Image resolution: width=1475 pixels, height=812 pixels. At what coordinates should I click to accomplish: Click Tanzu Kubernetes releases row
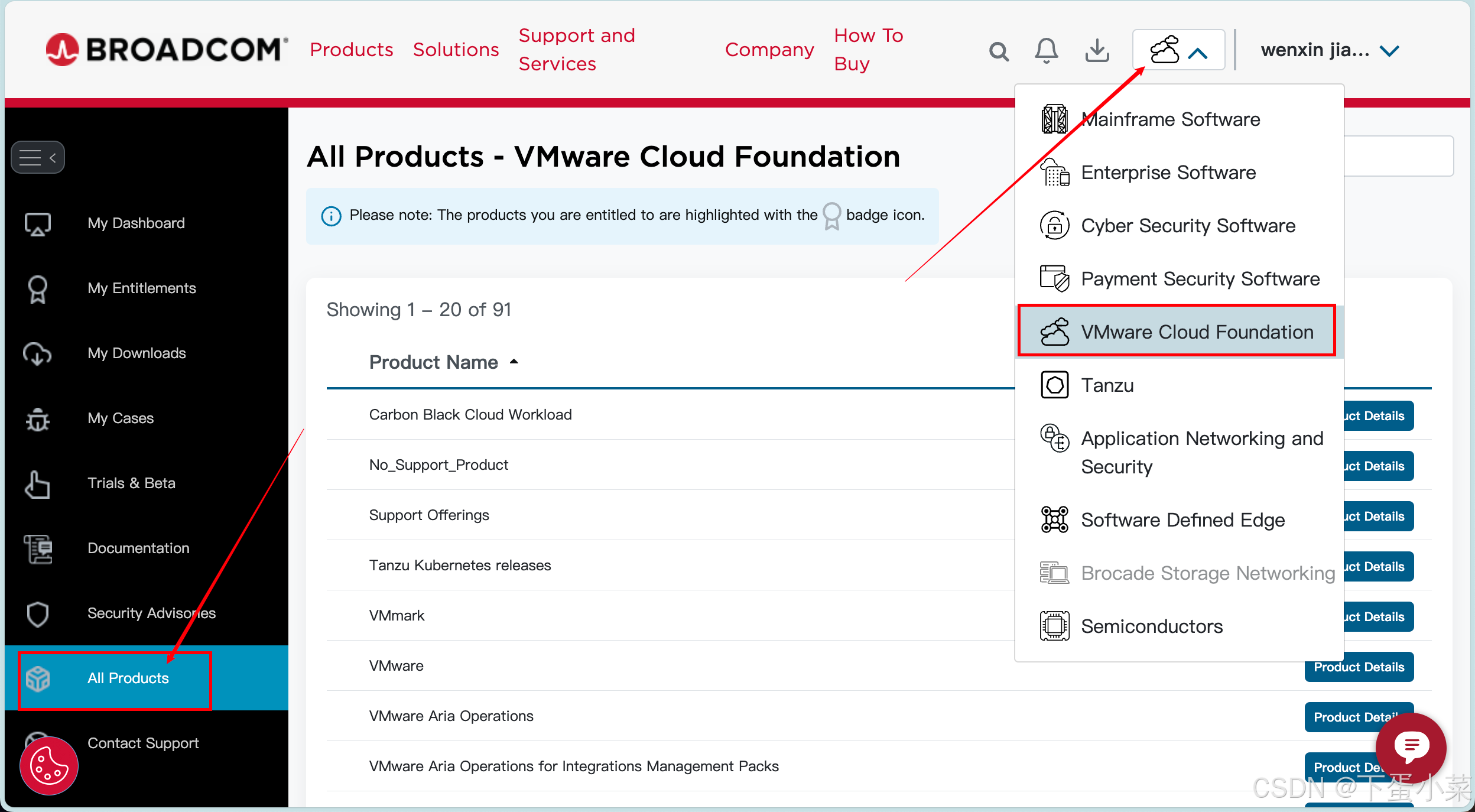tap(460, 566)
